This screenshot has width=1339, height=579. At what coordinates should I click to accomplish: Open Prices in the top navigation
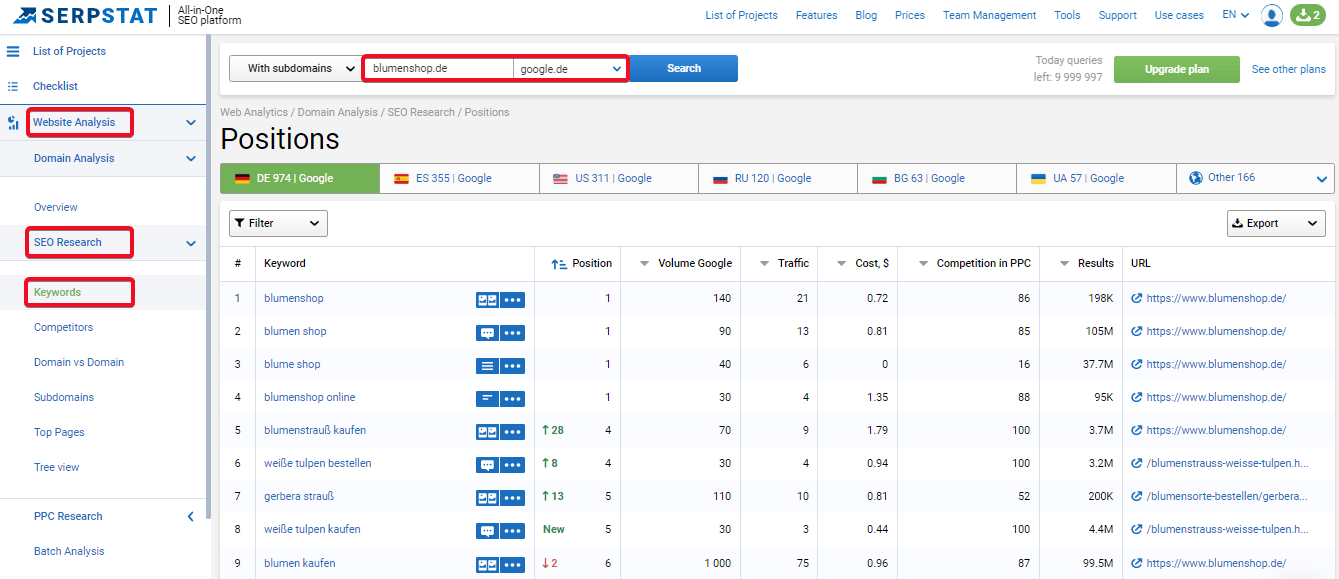(910, 15)
